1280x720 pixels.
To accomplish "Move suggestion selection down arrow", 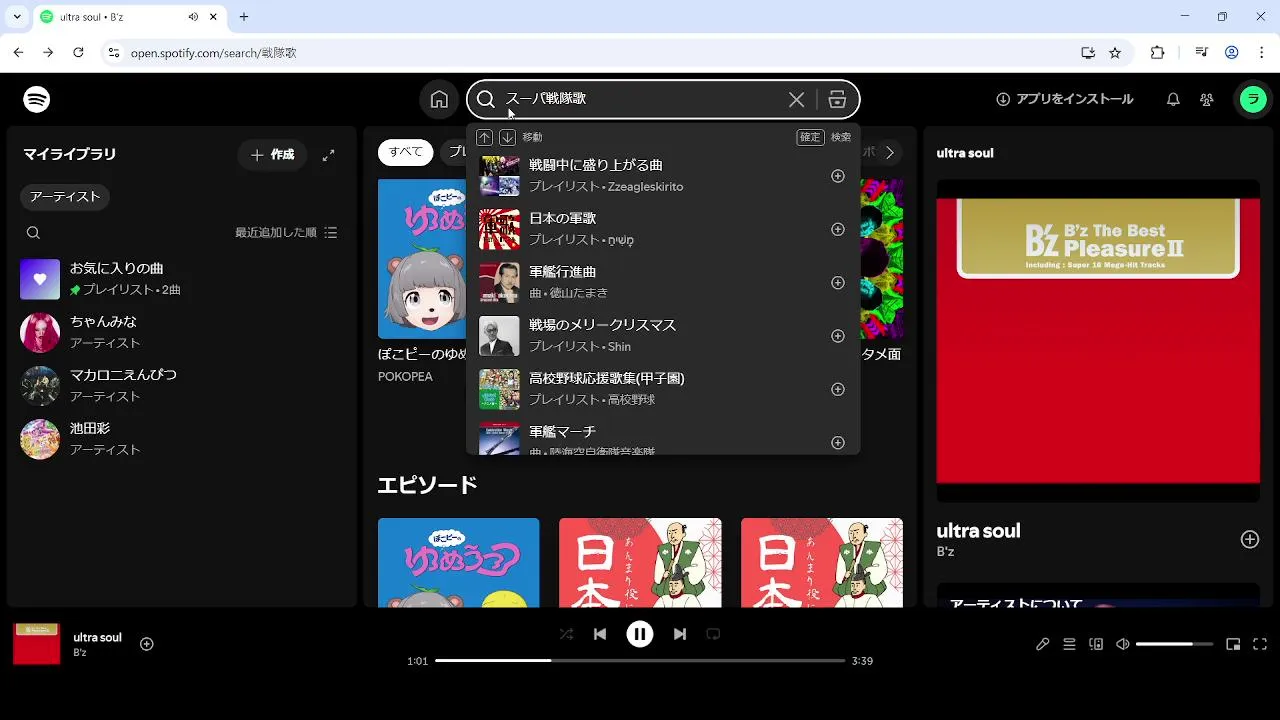I will coord(507,137).
